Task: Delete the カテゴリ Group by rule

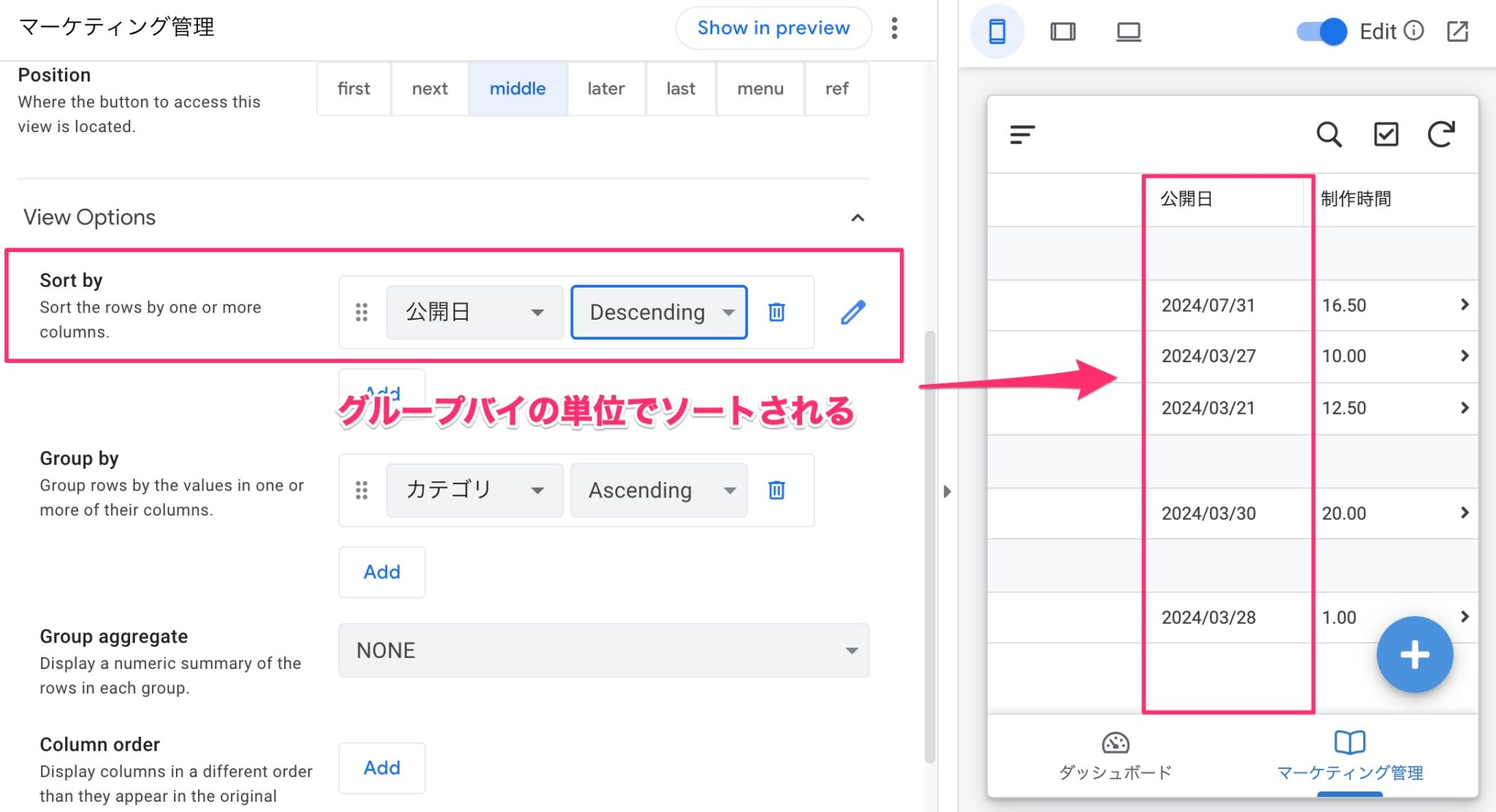Action: (x=776, y=490)
